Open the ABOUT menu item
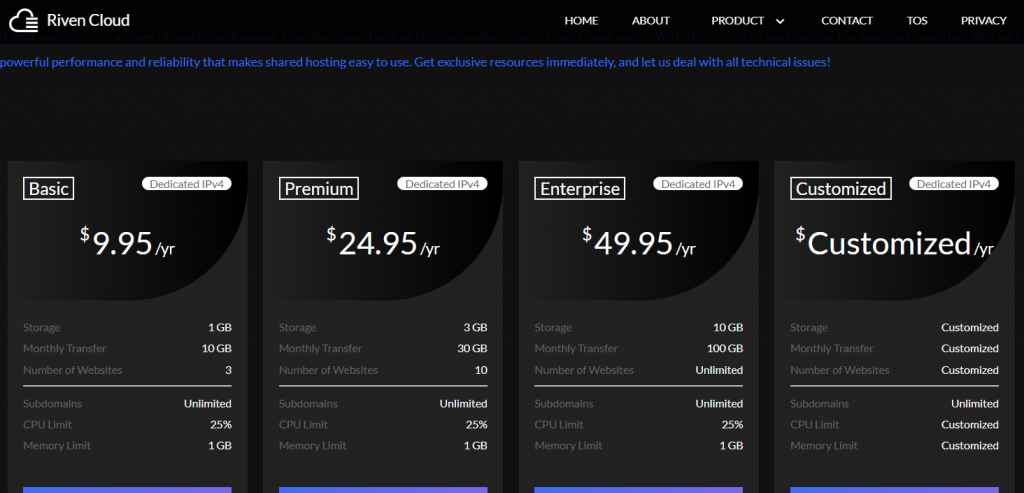Viewport: 1024px width, 493px height. click(x=650, y=20)
